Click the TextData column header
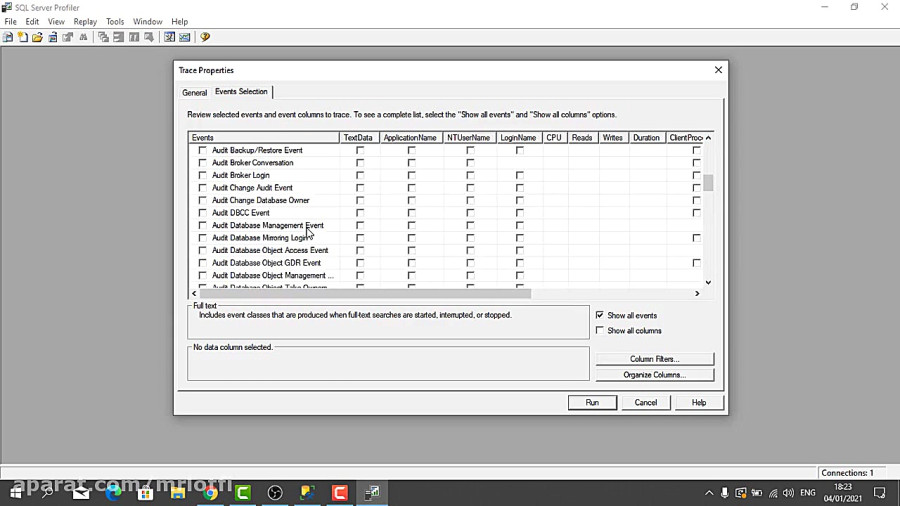Viewport: 900px width, 506px height. click(358, 138)
